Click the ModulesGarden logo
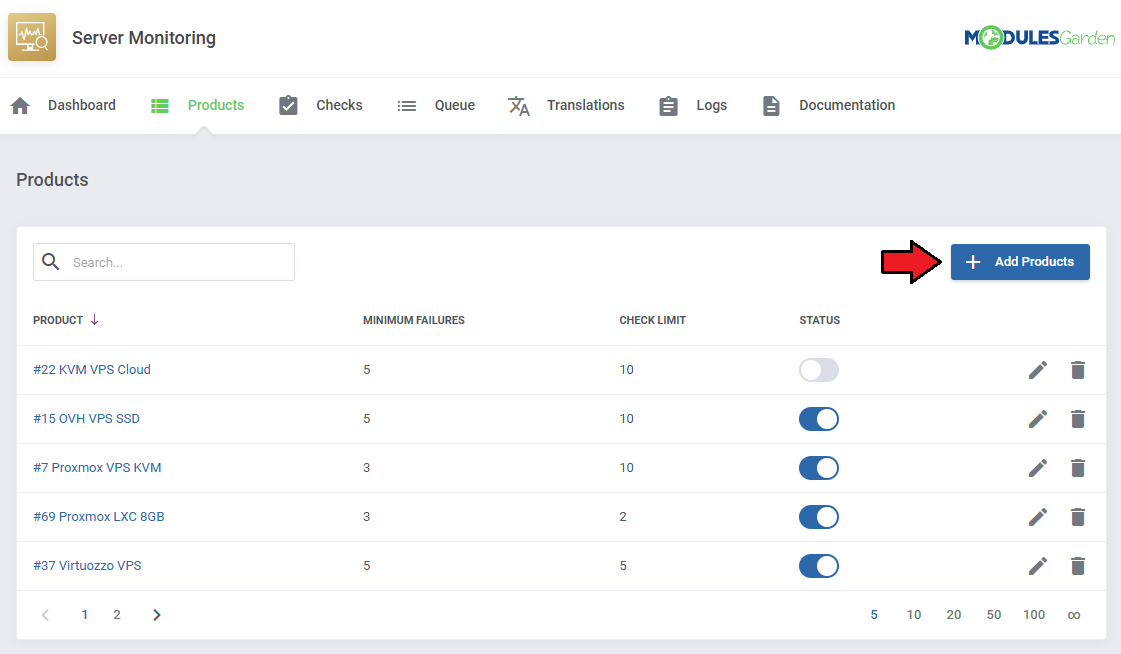Image resolution: width=1121 pixels, height=654 pixels. tap(1039, 37)
